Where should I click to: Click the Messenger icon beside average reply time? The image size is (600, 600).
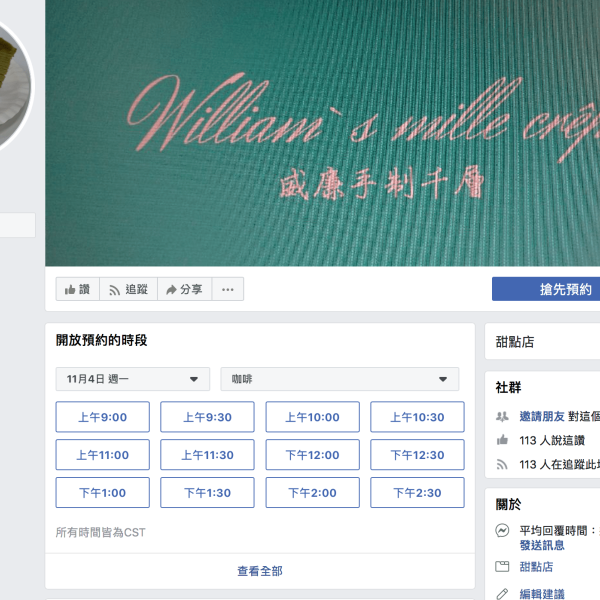coord(502,531)
